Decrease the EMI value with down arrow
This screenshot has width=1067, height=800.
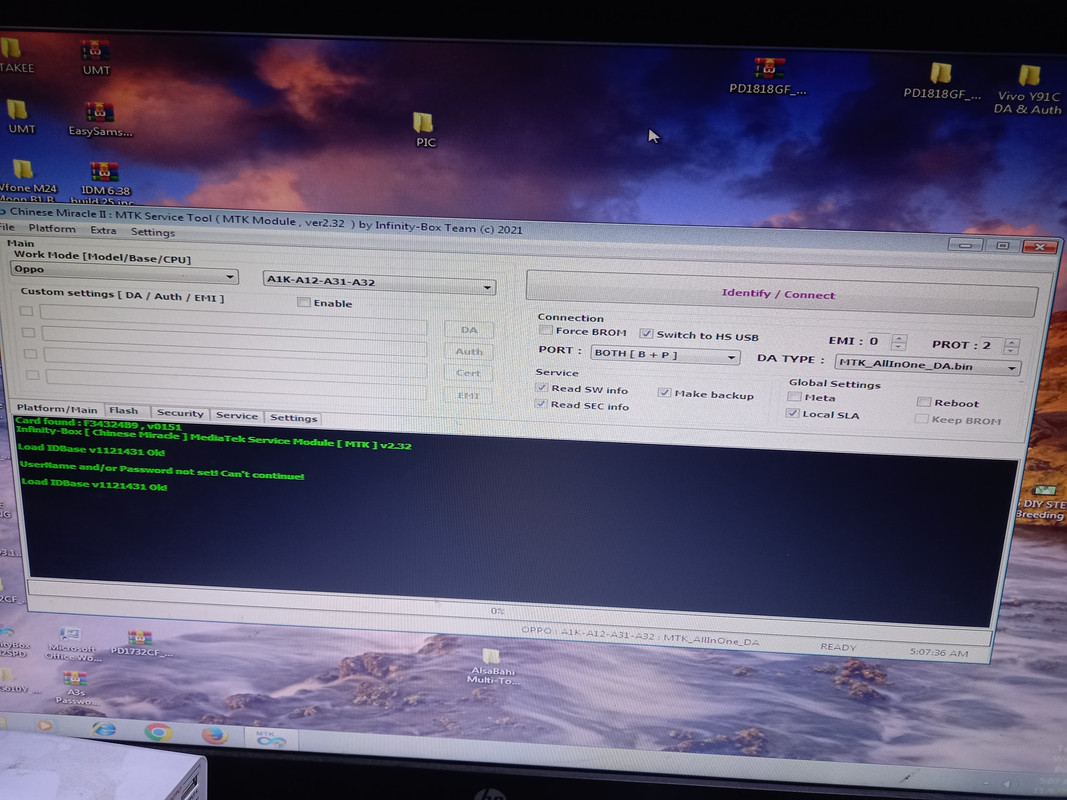[x=898, y=346]
